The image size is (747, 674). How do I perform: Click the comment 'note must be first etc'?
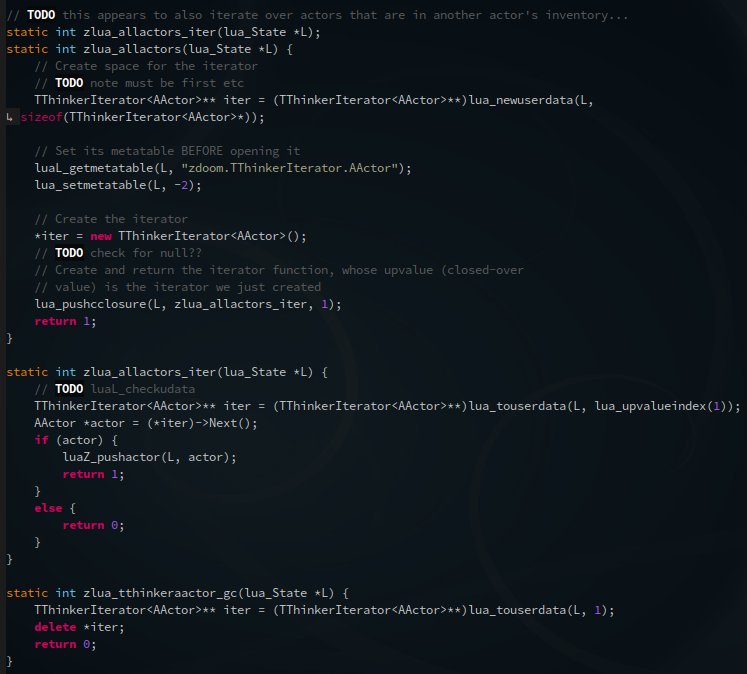pyautogui.click(x=139, y=83)
